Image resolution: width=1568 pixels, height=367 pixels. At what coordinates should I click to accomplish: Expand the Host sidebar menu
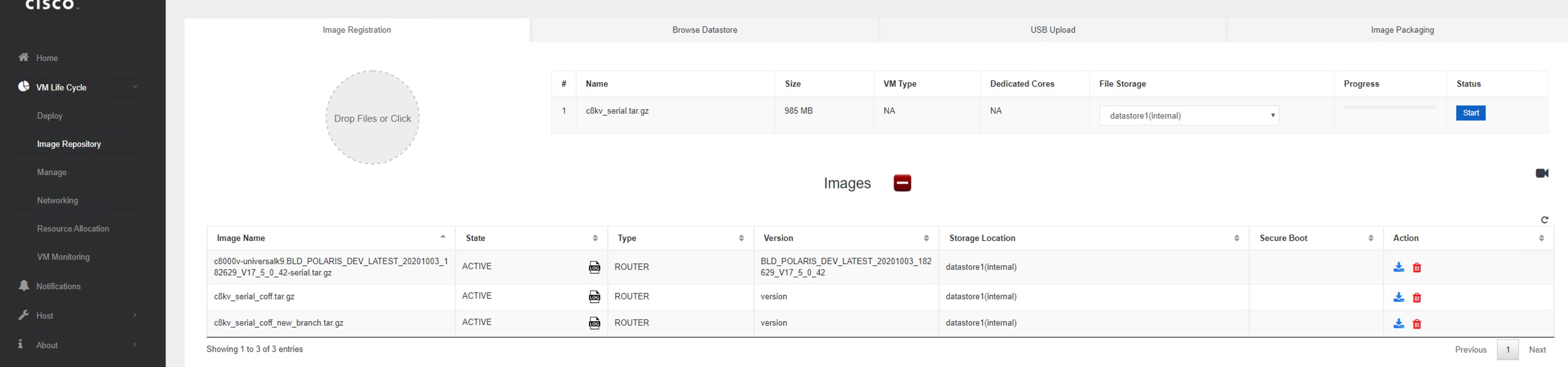[x=77, y=316]
